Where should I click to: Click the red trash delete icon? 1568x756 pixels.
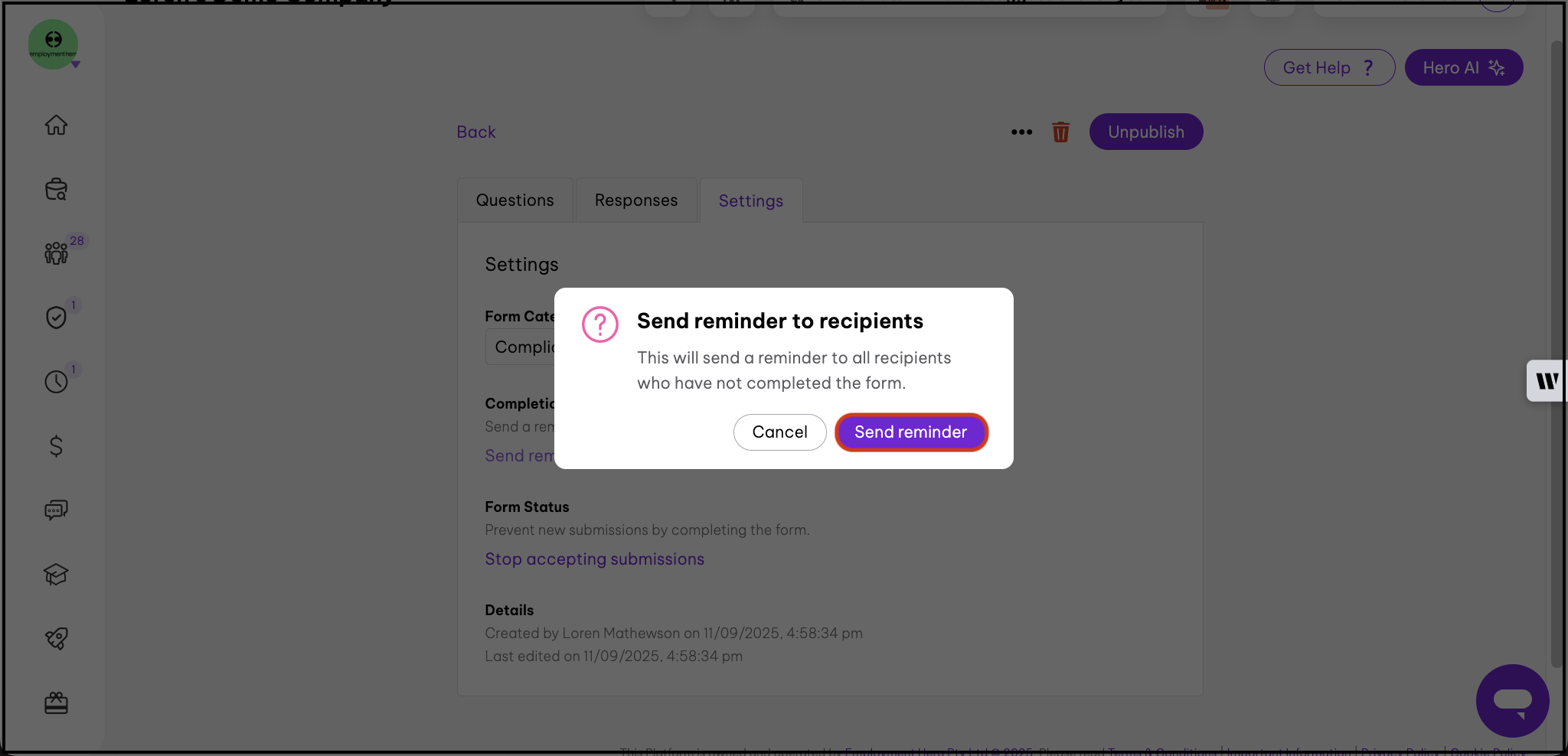pos(1060,132)
